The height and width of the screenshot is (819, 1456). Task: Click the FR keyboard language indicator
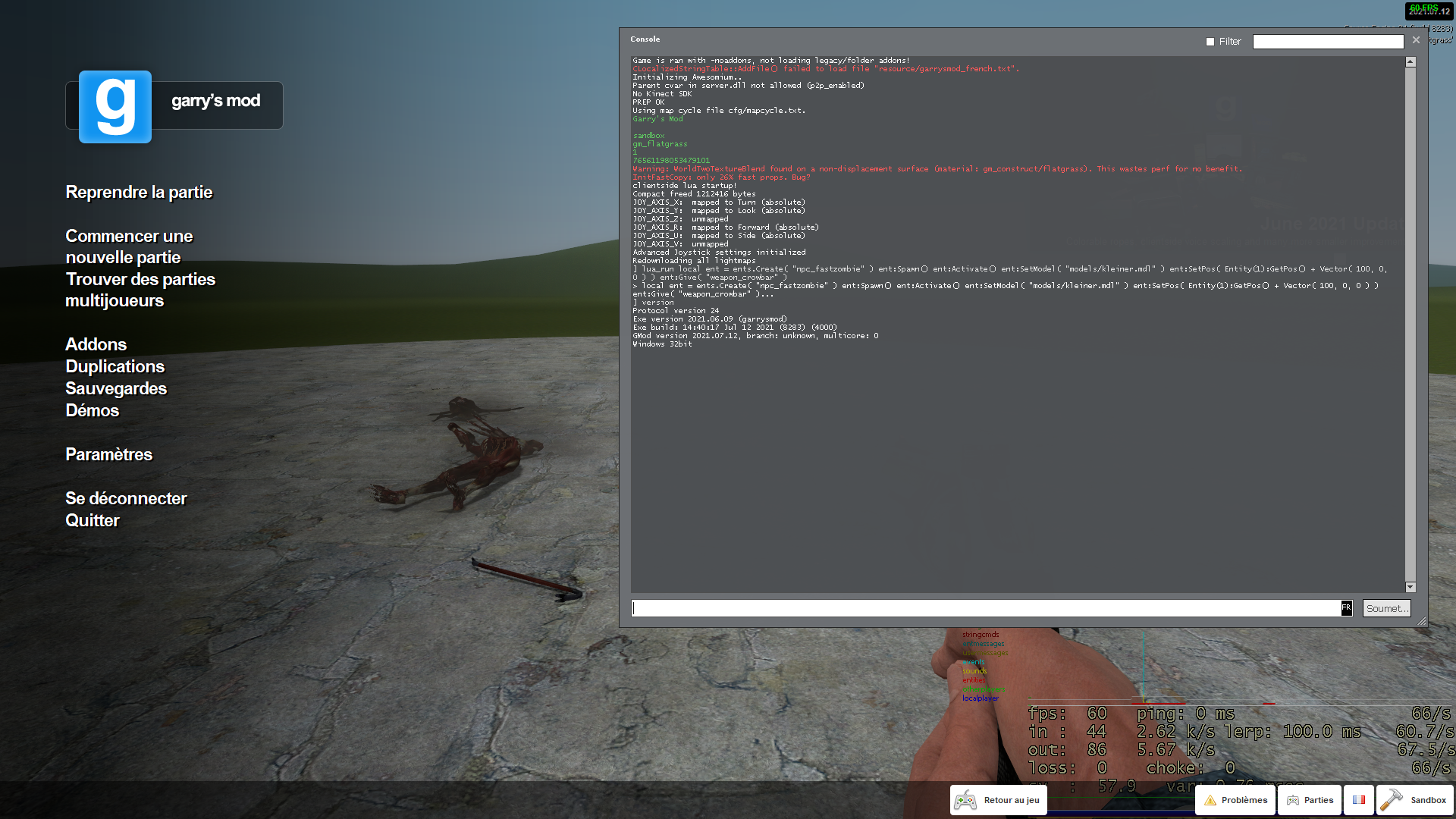point(1347,608)
